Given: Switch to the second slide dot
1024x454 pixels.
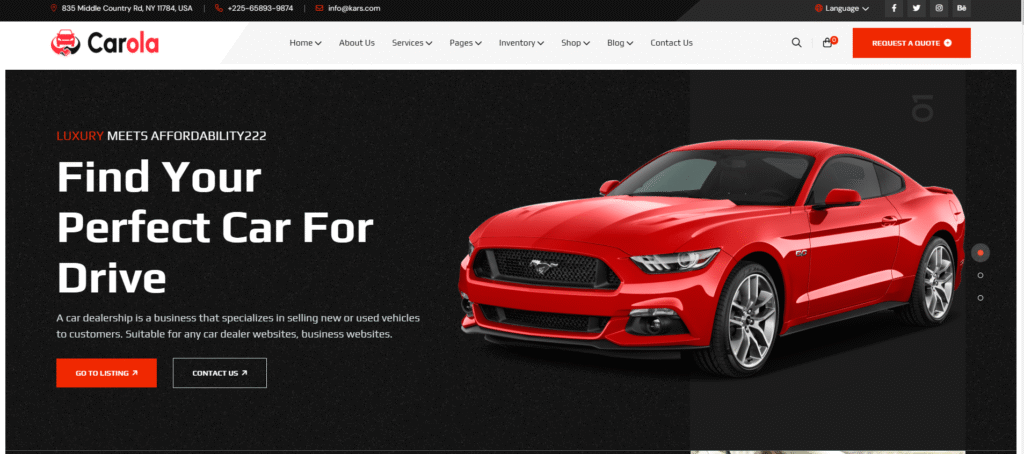Looking at the screenshot, I should pyautogui.click(x=980, y=275).
